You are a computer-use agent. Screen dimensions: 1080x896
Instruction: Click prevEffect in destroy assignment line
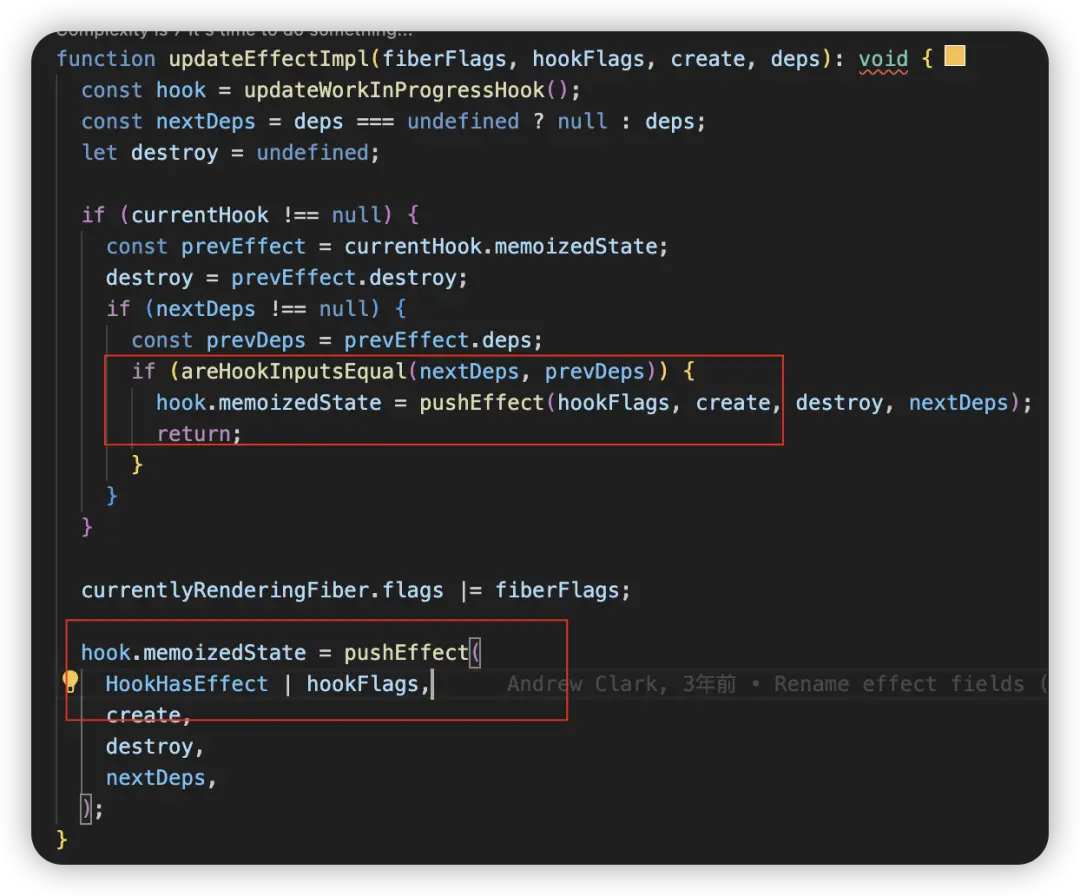click(293, 278)
